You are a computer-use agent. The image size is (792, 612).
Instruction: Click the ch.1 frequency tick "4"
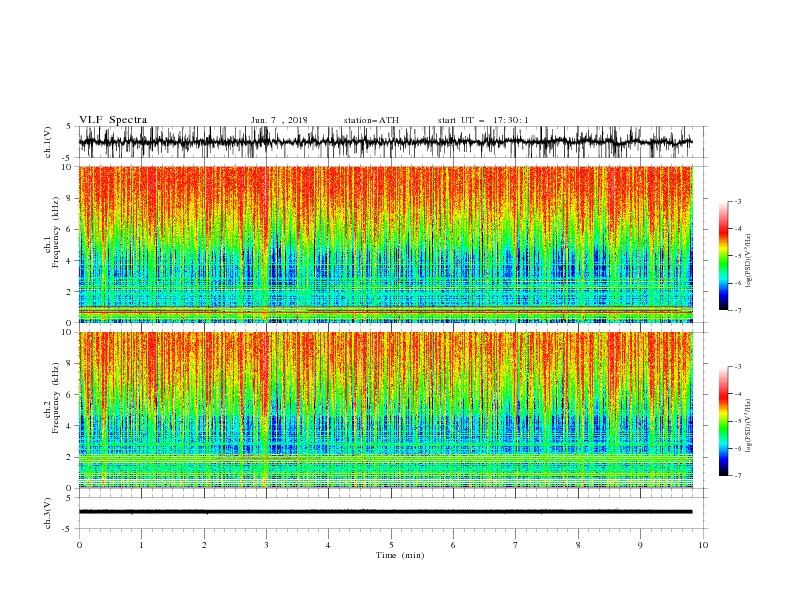click(x=69, y=261)
